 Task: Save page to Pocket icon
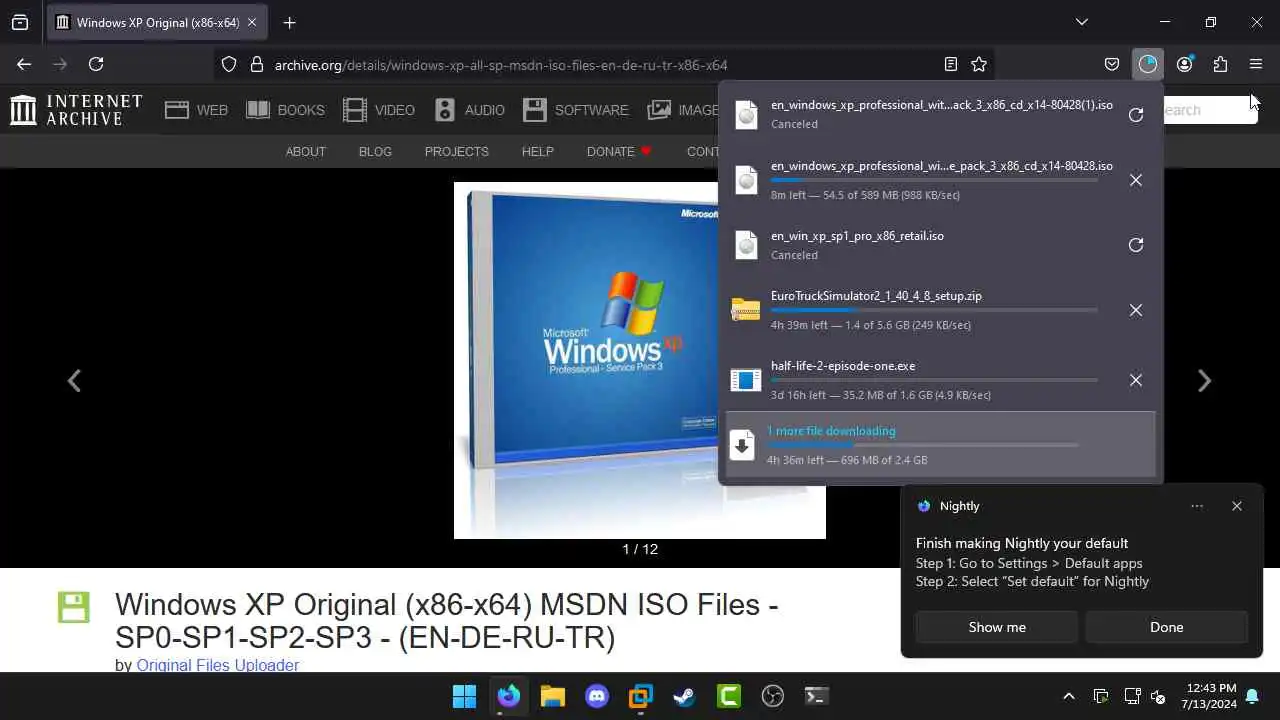coord(1112,64)
